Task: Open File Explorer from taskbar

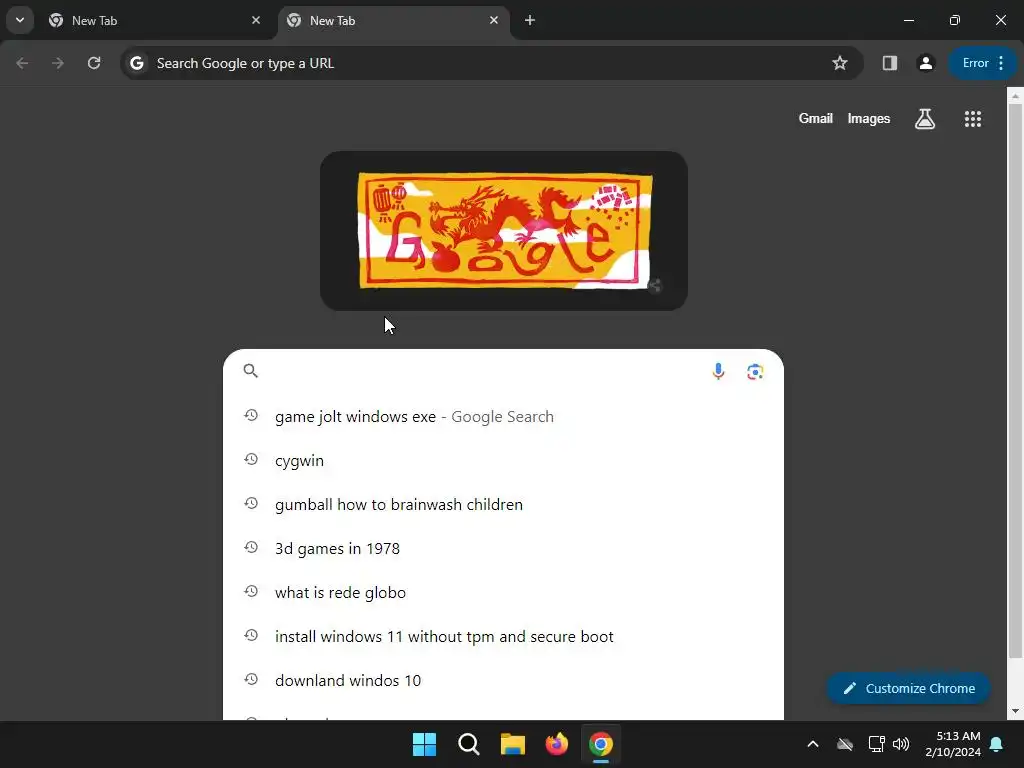Action: point(513,744)
